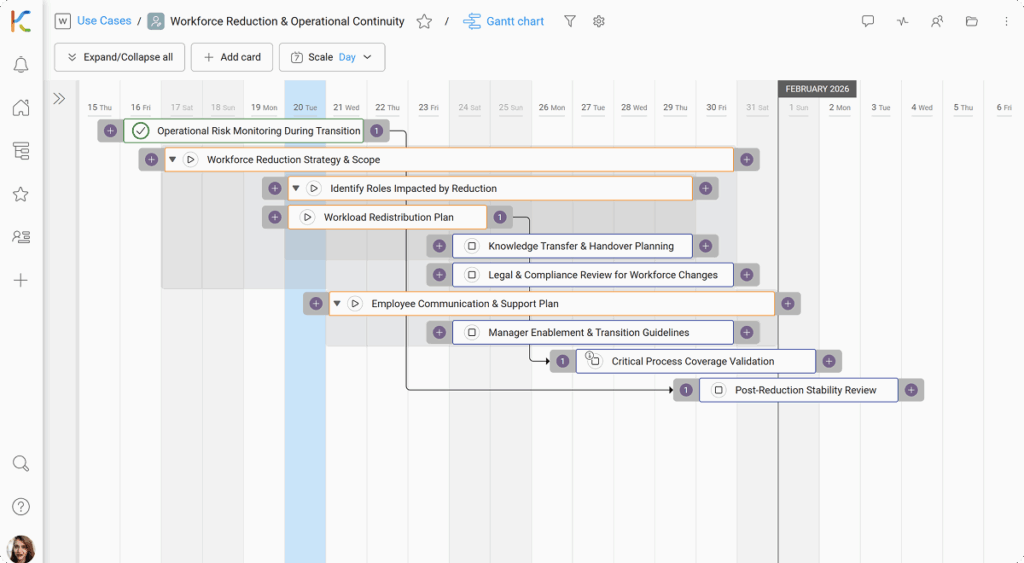
Task: Click completed checkmark on Operational Risk Monitoring
Action: [x=141, y=131]
